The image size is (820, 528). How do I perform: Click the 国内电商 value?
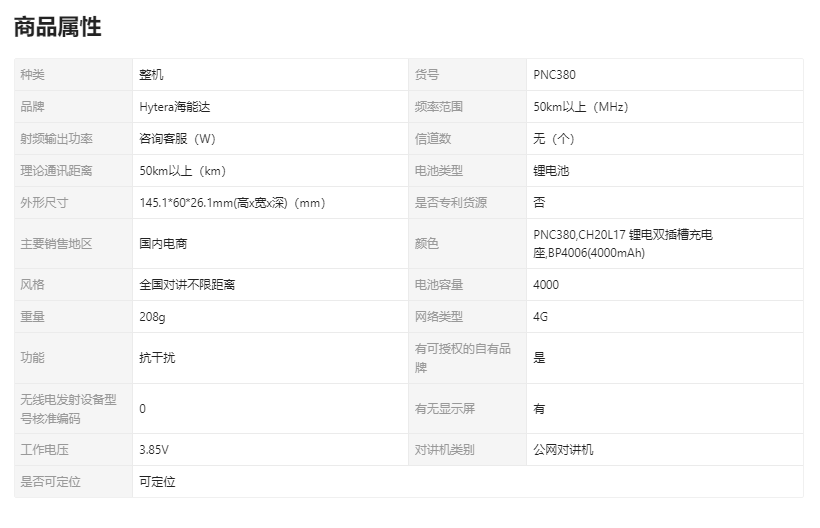pos(163,244)
